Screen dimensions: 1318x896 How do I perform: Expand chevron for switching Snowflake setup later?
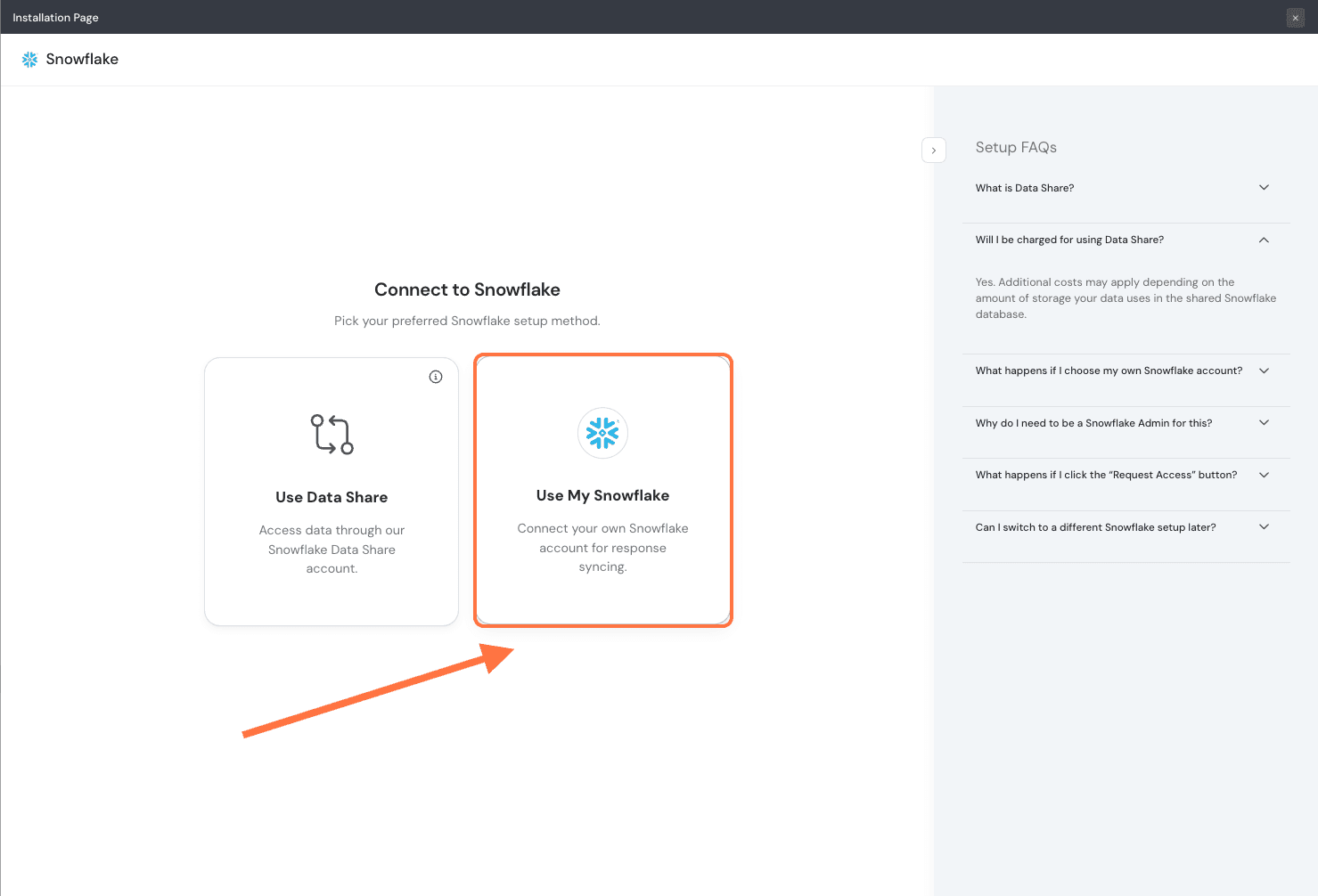(1264, 527)
